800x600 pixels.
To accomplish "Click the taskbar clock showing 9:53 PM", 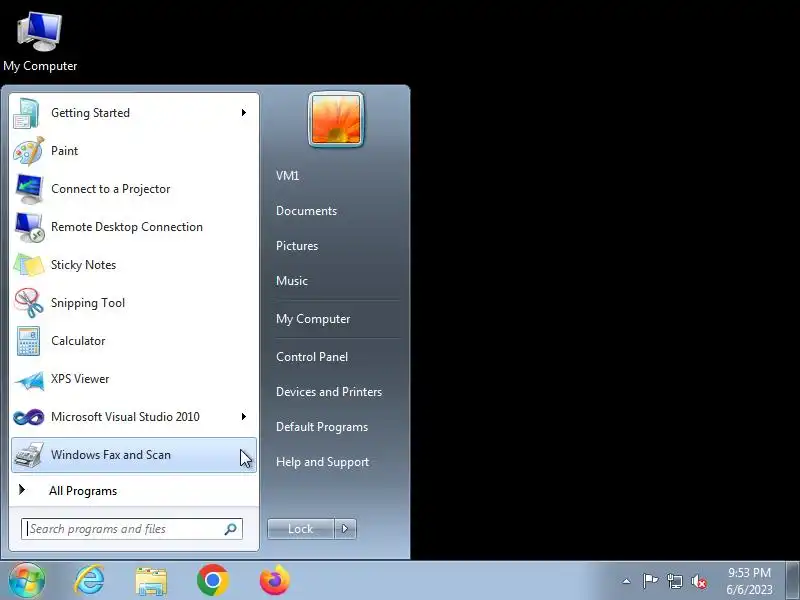I will (749, 572).
